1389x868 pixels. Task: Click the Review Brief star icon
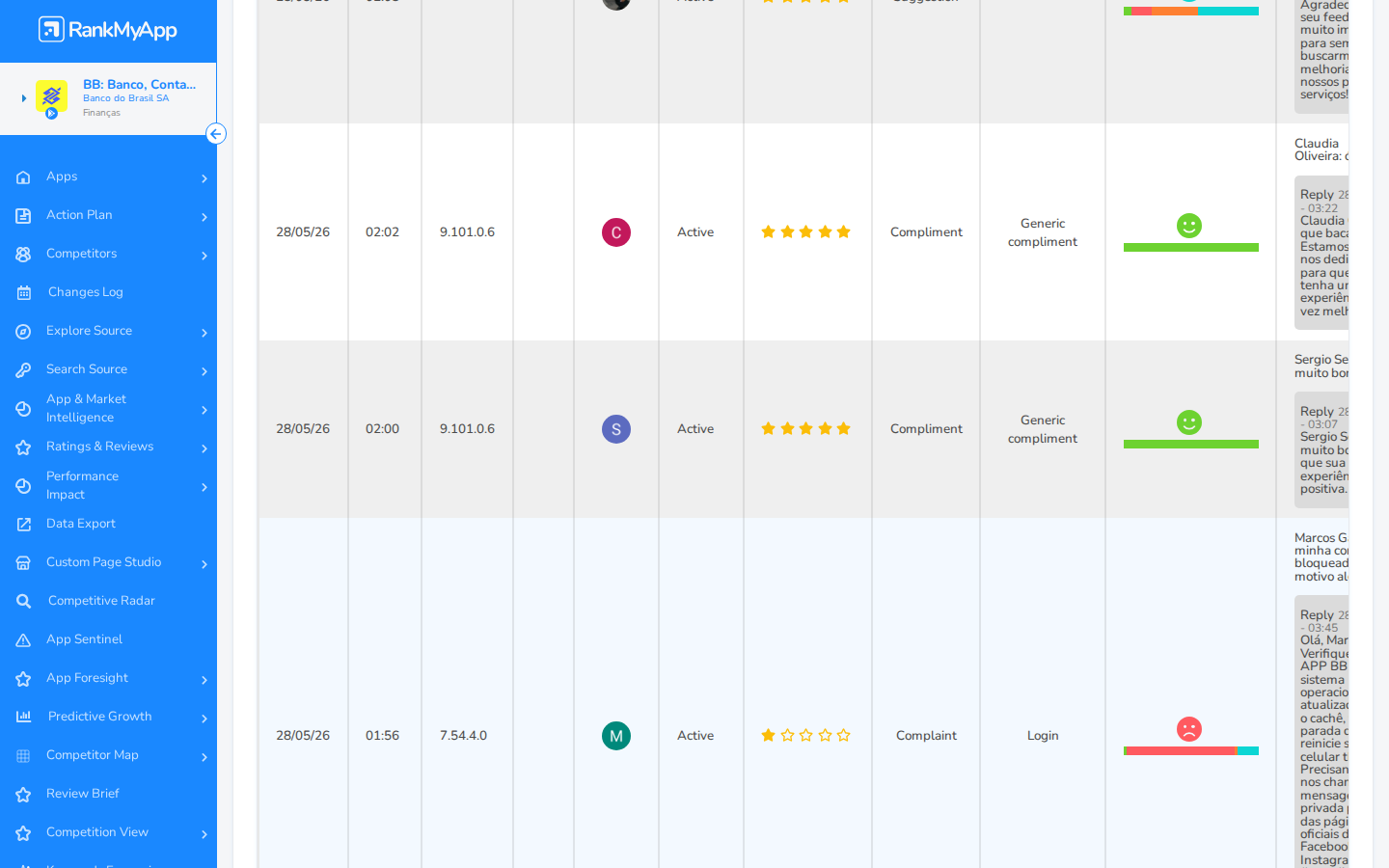point(23,795)
